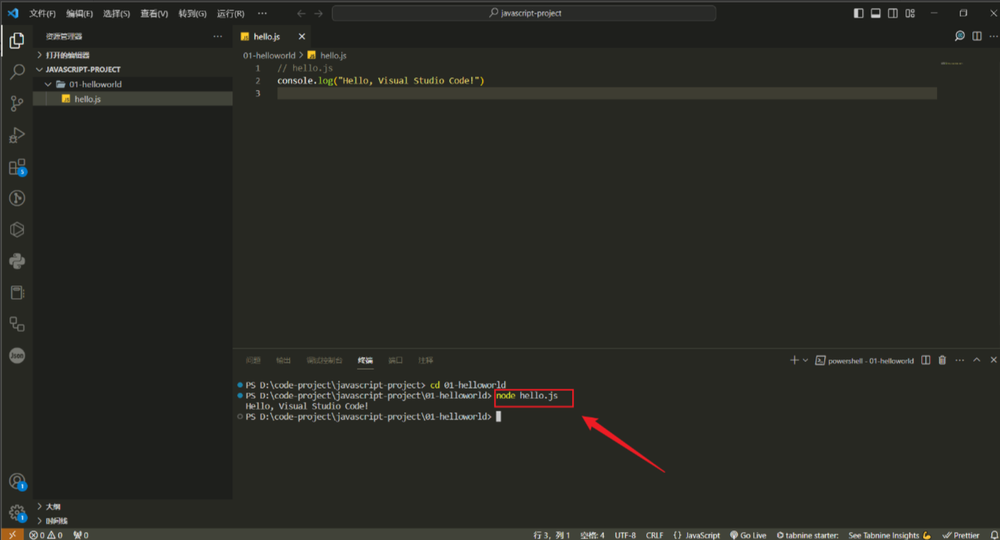This screenshot has height=540, width=1000.
Task: Toggle the primary side bar layout button
Action: click(858, 13)
